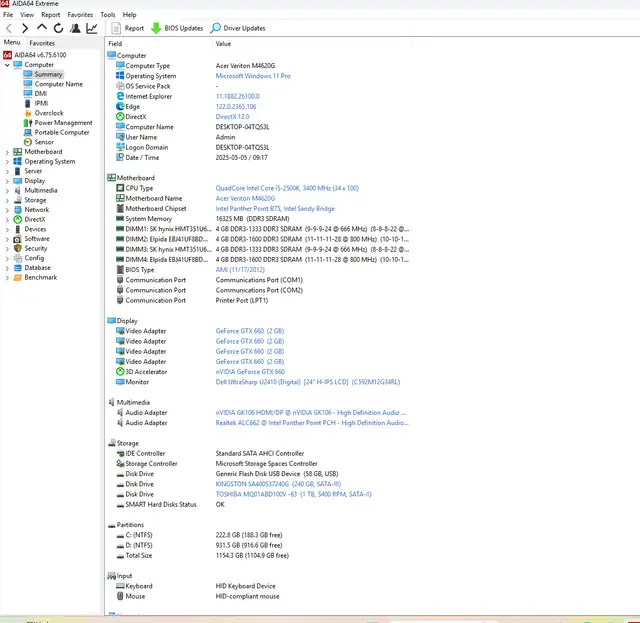Click the Operating System Windows icon in list

pos(120,76)
